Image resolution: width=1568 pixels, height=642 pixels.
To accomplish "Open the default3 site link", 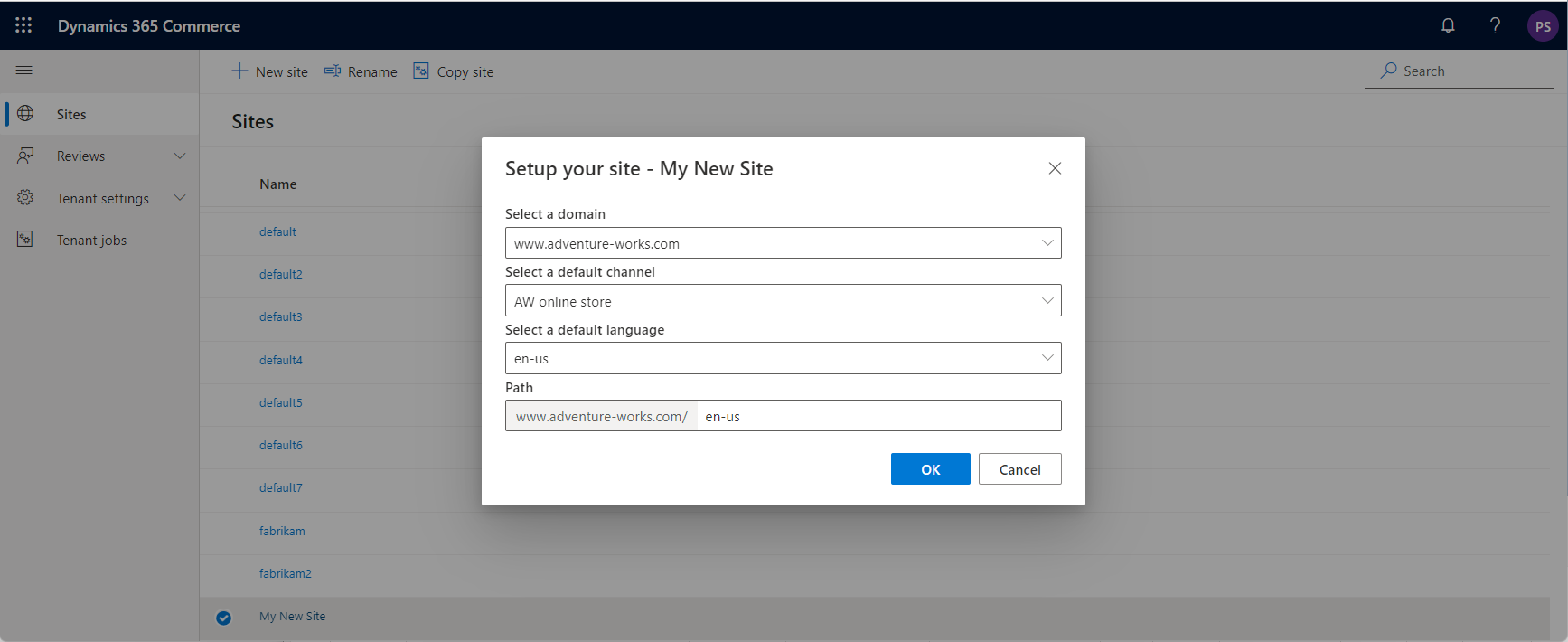I will coord(281,316).
